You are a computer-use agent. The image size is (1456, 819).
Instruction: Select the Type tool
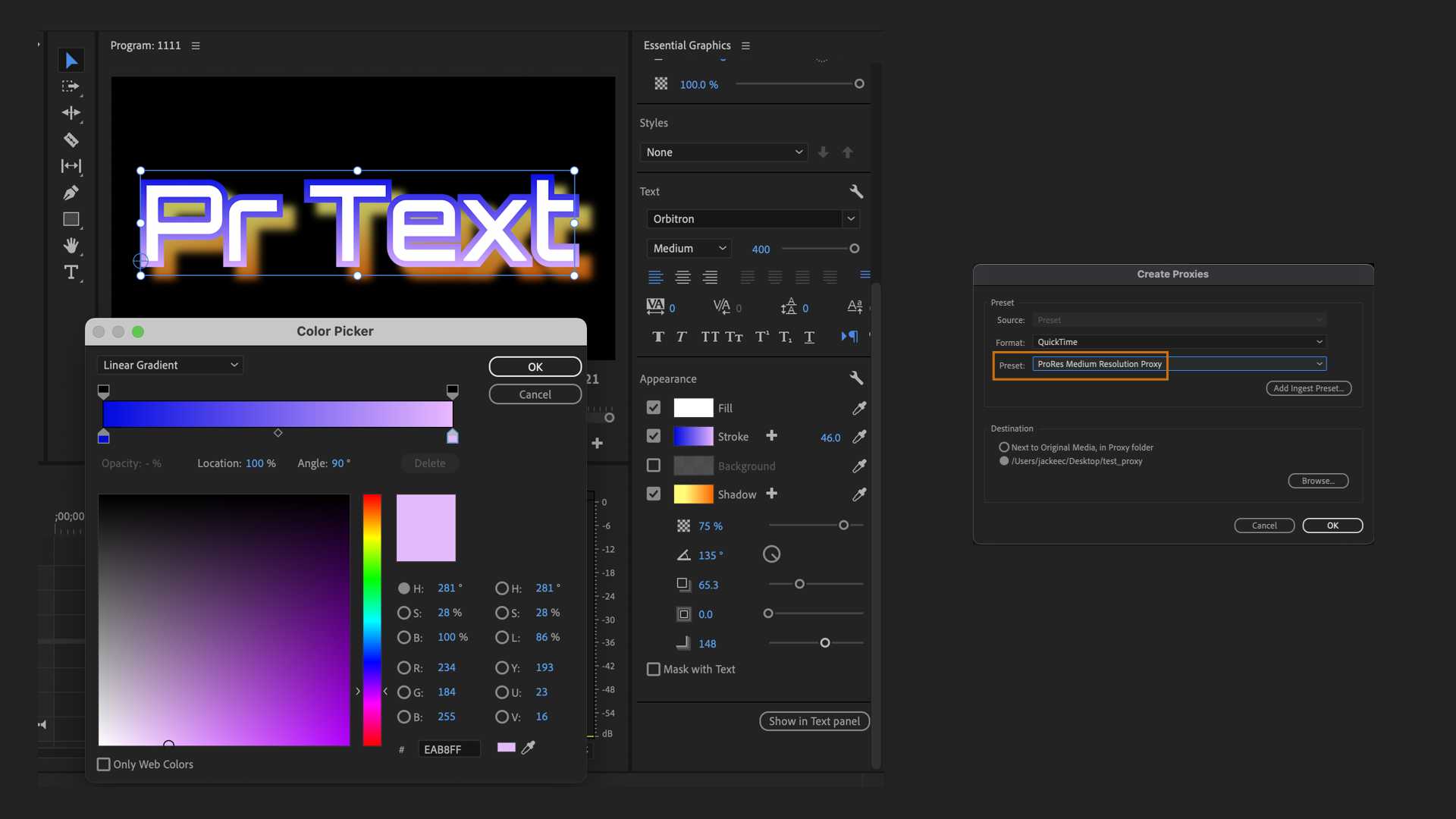[x=71, y=272]
